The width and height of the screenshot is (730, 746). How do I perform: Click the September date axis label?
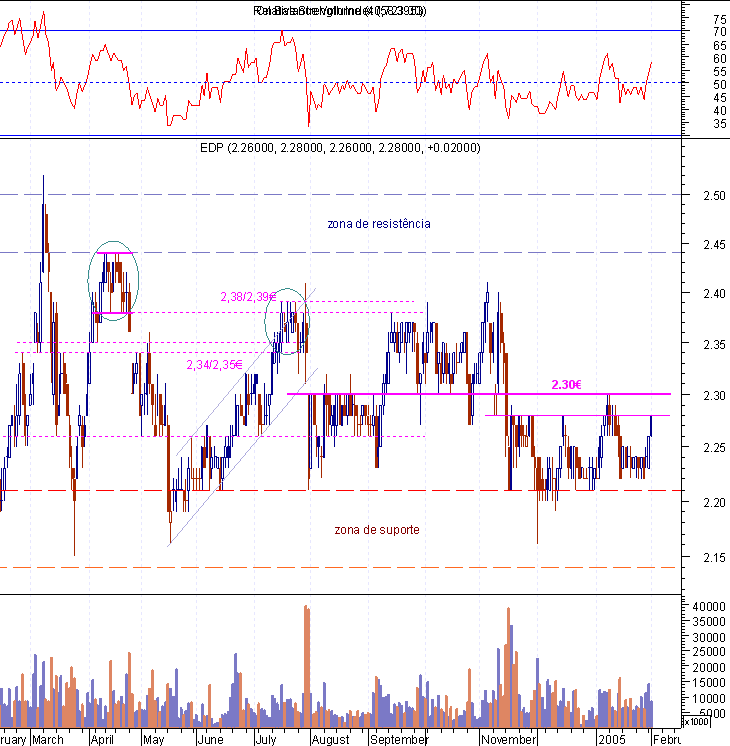pos(399,739)
